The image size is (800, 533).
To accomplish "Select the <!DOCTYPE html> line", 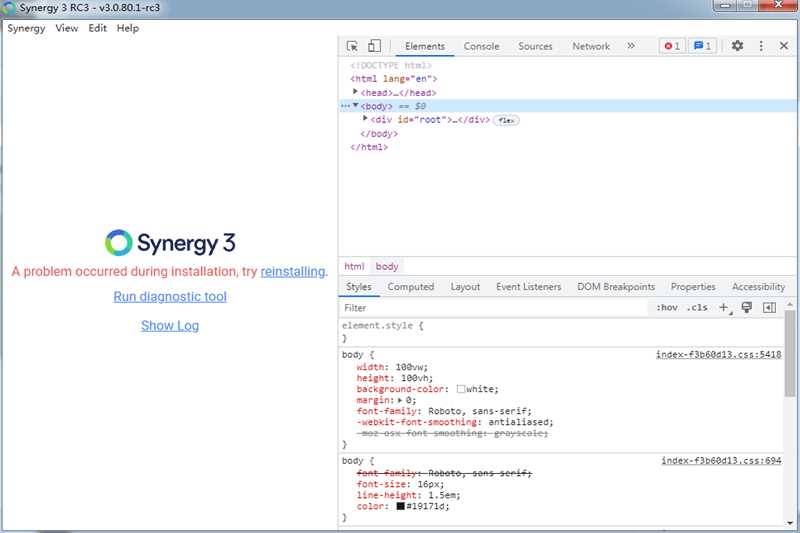I will tap(391, 65).
